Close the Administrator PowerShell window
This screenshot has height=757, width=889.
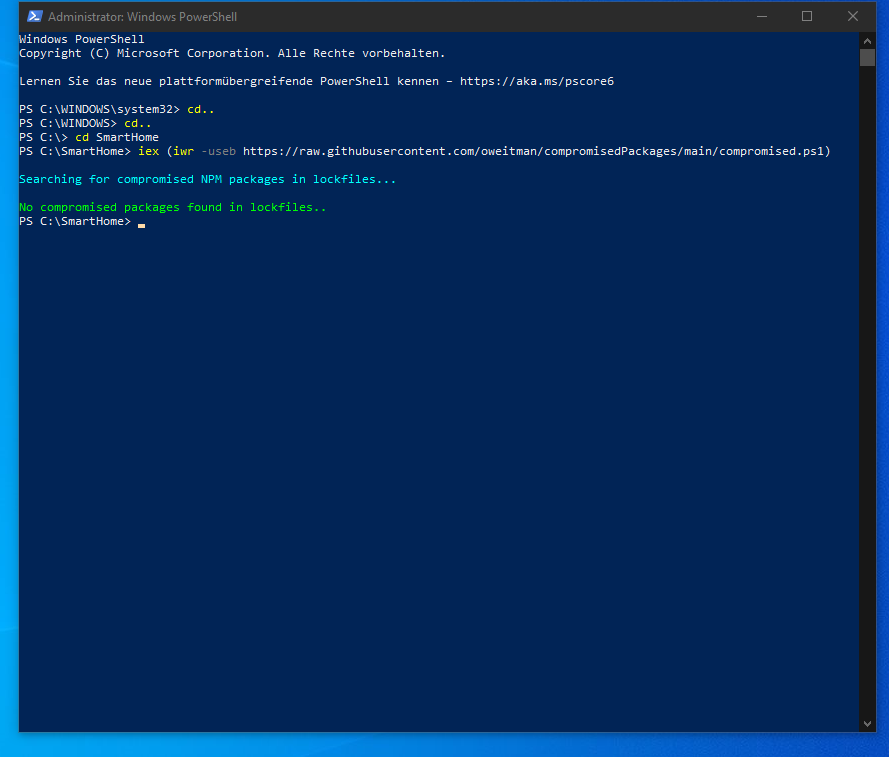[x=853, y=16]
